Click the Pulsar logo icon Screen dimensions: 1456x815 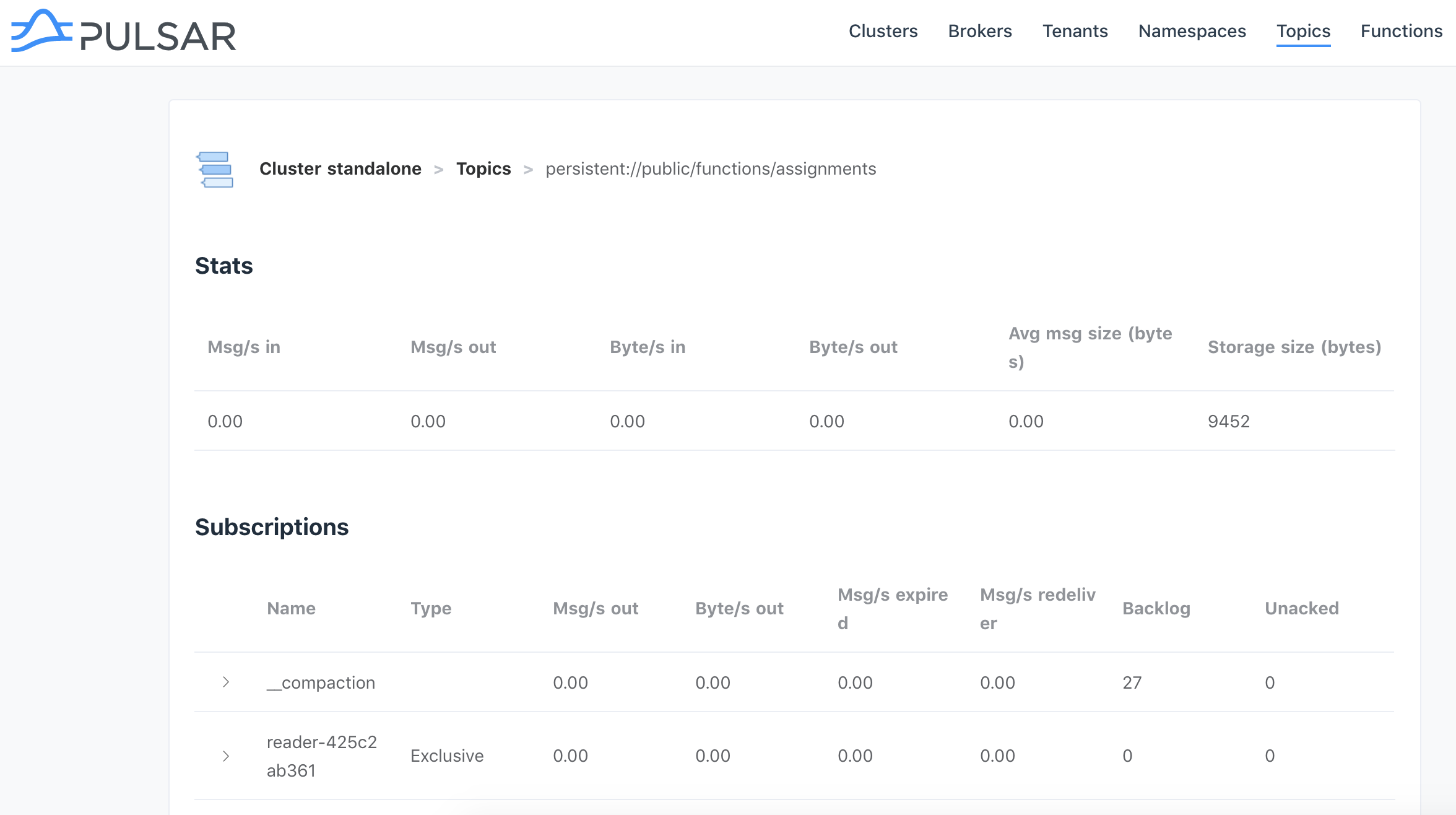click(x=41, y=31)
